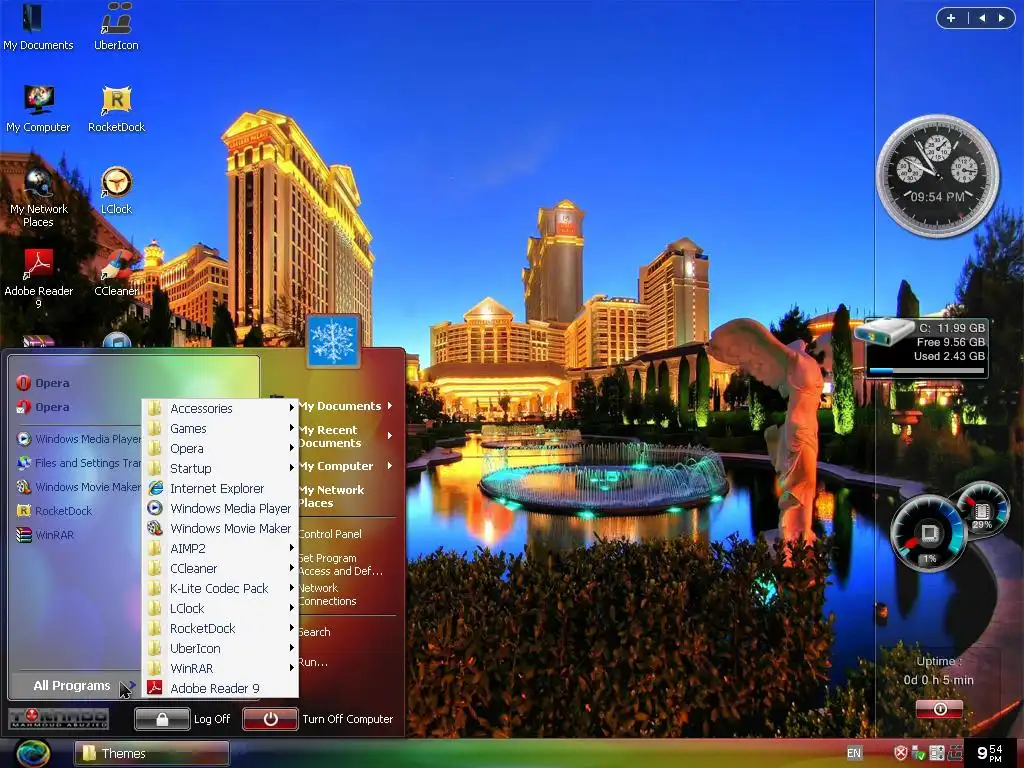Click All Programs in Start menu

click(x=76, y=685)
